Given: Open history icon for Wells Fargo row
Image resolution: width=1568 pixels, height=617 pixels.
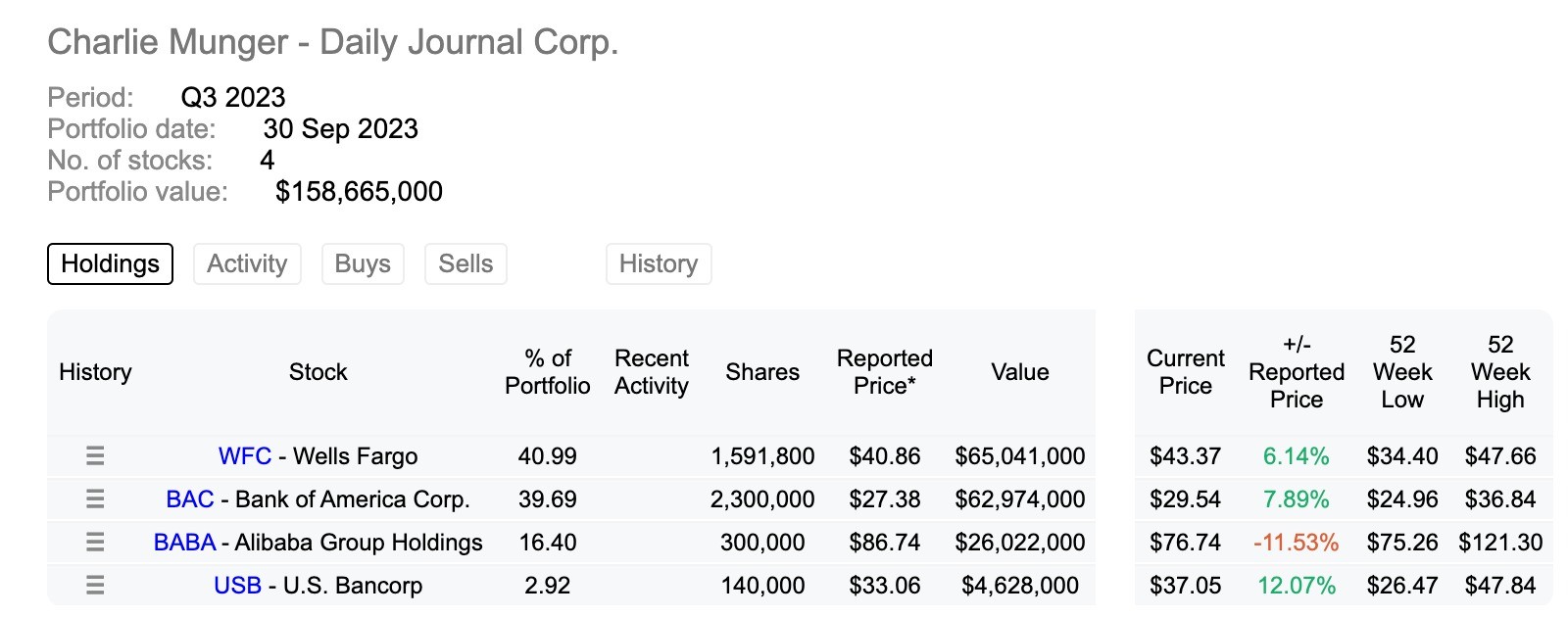Looking at the screenshot, I should (x=95, y=455).
